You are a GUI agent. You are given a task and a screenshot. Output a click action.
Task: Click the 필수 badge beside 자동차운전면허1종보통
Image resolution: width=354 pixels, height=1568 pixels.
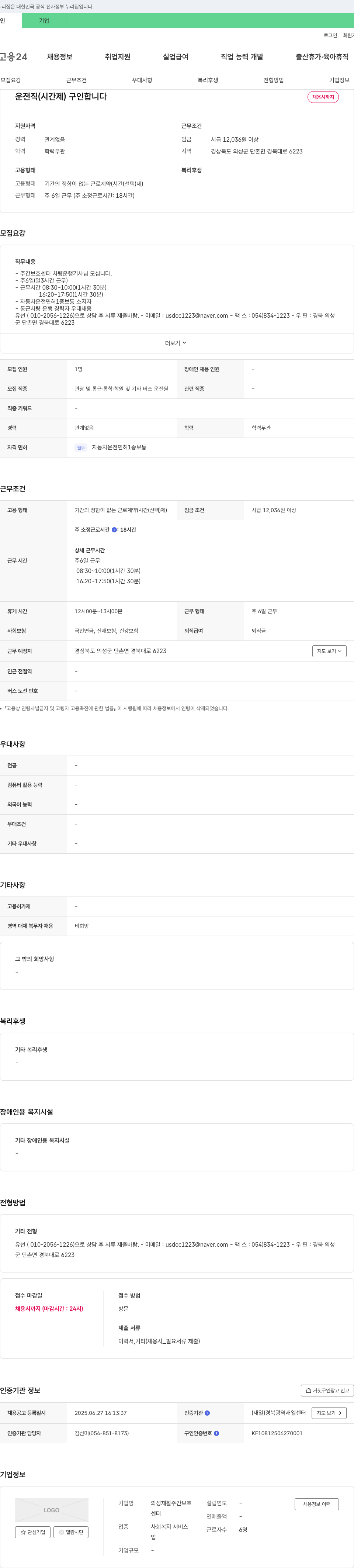pyautogui.click(x=81, y=448)
